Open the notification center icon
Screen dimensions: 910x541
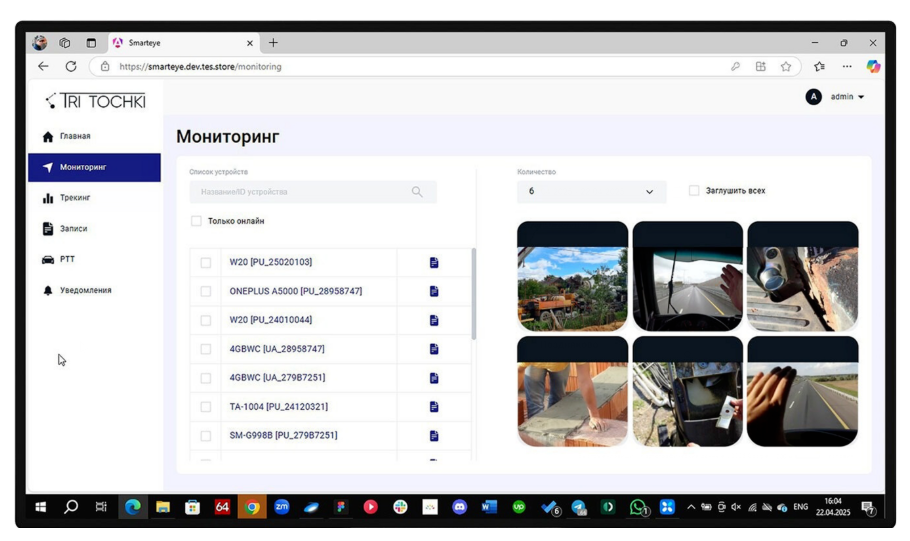pyautogui.click(x=868, y=508)
